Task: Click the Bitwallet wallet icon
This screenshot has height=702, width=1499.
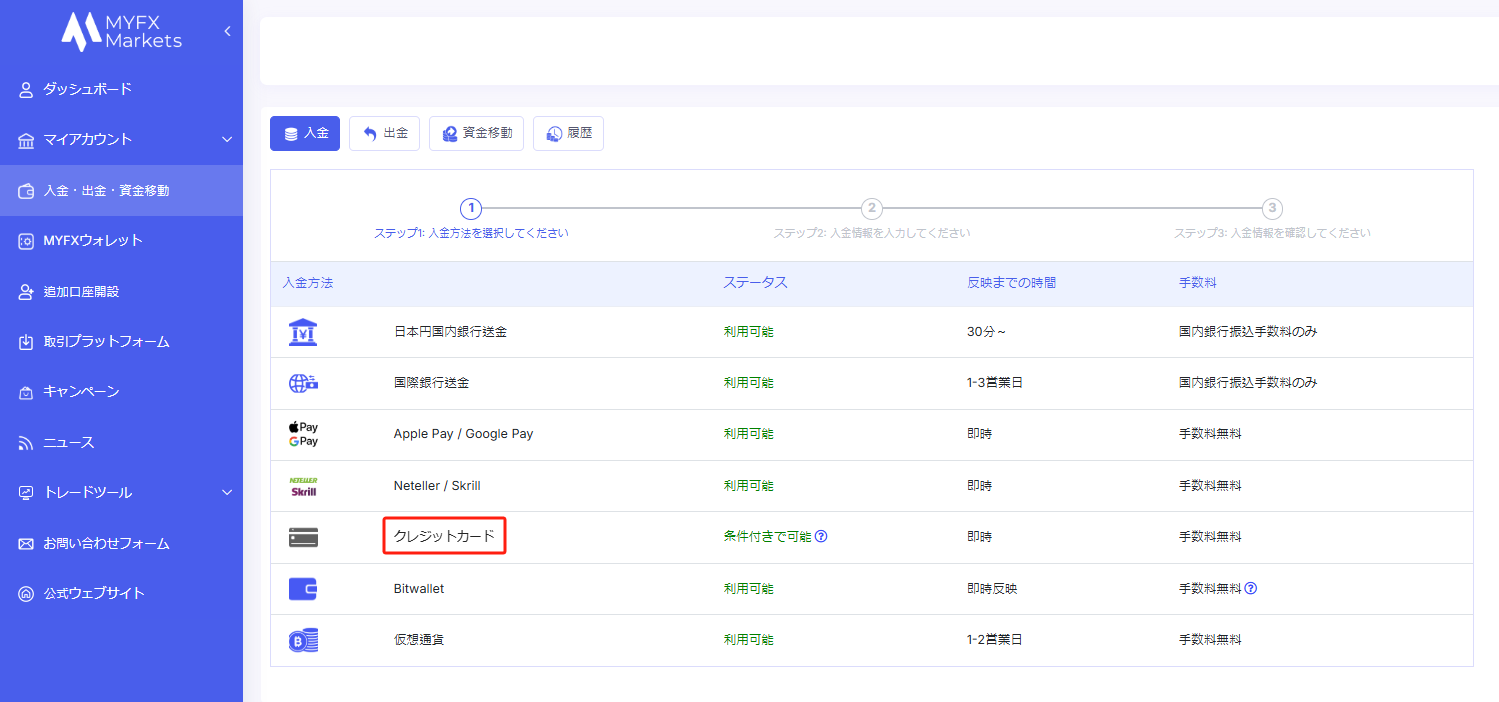Action: tap(303, 589)
